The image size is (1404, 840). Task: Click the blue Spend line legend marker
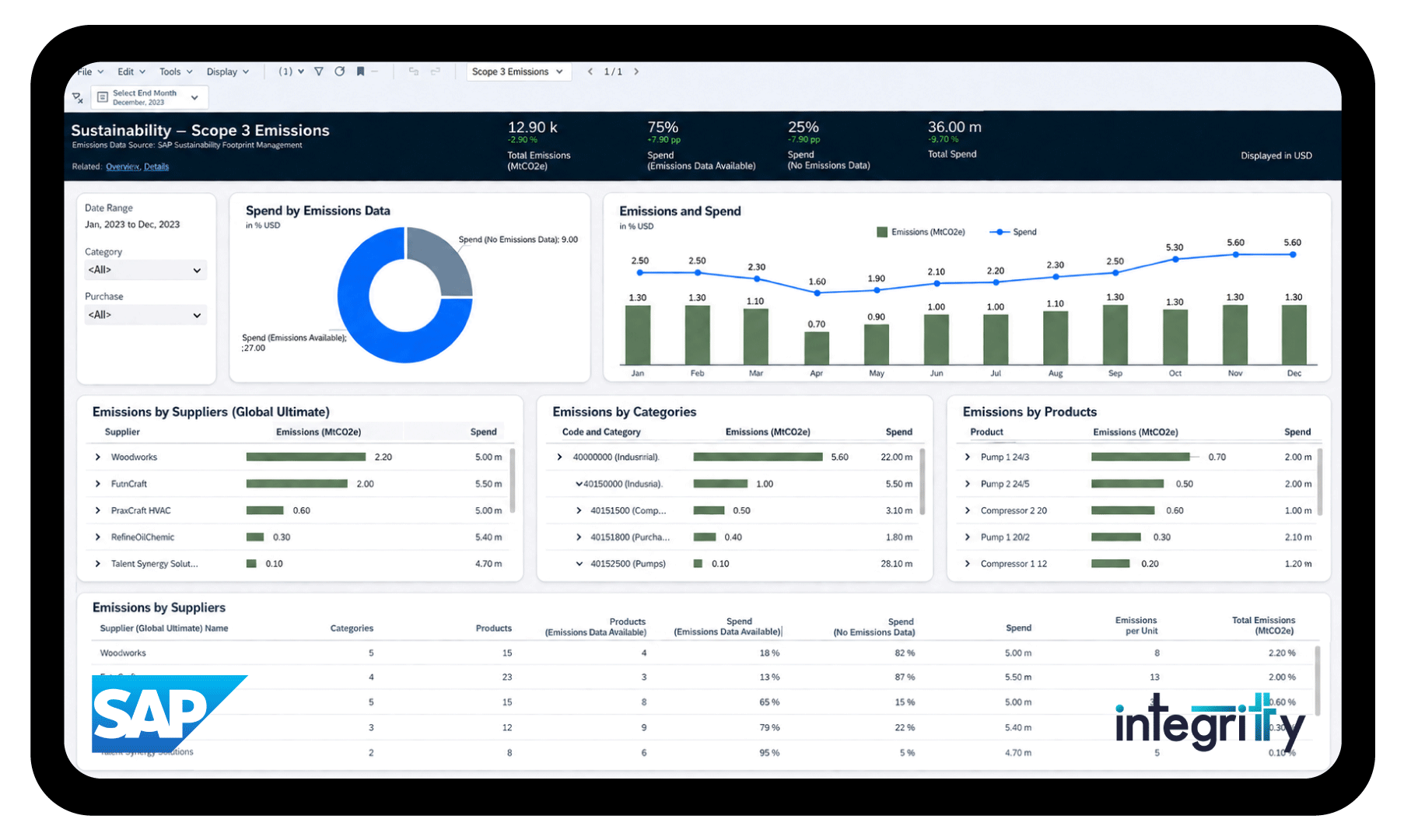point(1000,232)
